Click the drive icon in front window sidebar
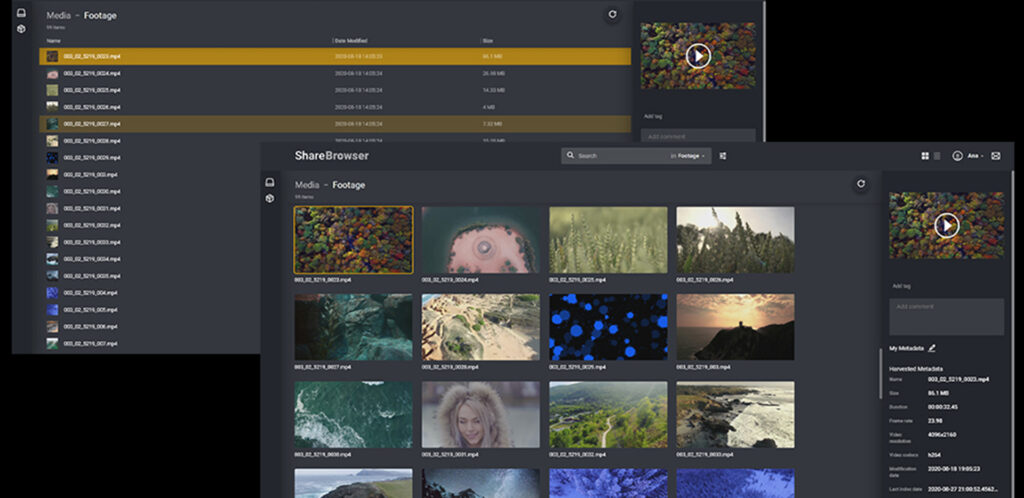 pyautogui.click(x=270, y=182)
